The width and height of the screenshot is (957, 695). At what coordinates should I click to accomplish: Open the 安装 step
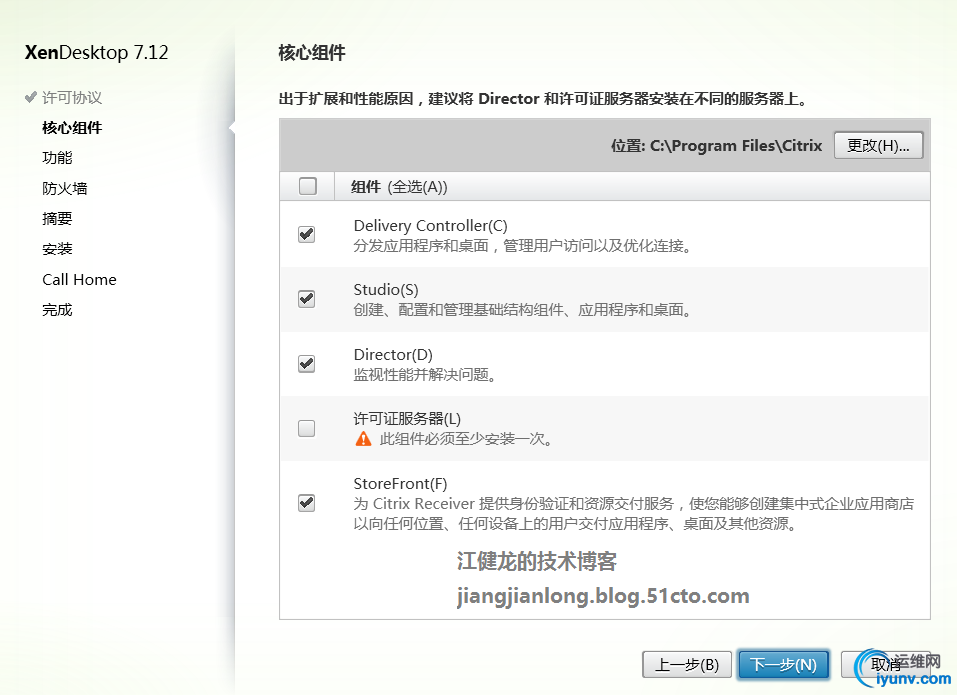[x=57, y=249]
